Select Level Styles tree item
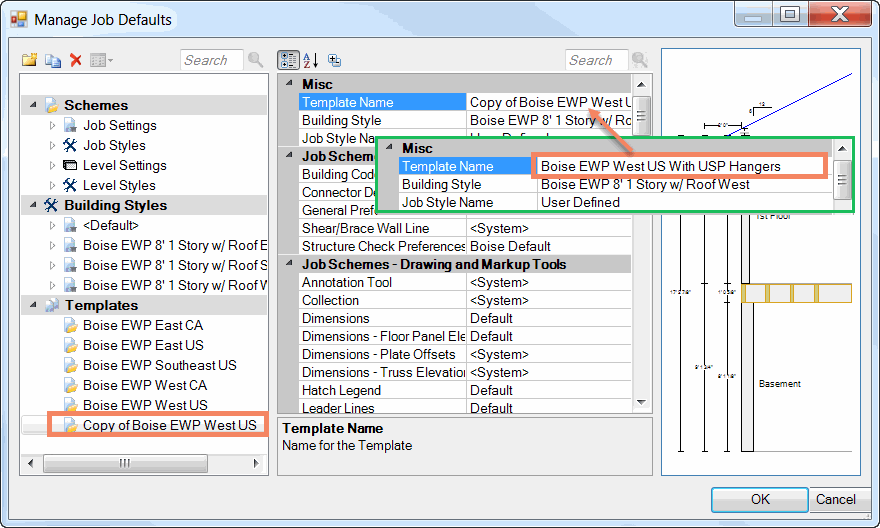The width and height of the screenshot is (880, 528). [x=119, y=185]
